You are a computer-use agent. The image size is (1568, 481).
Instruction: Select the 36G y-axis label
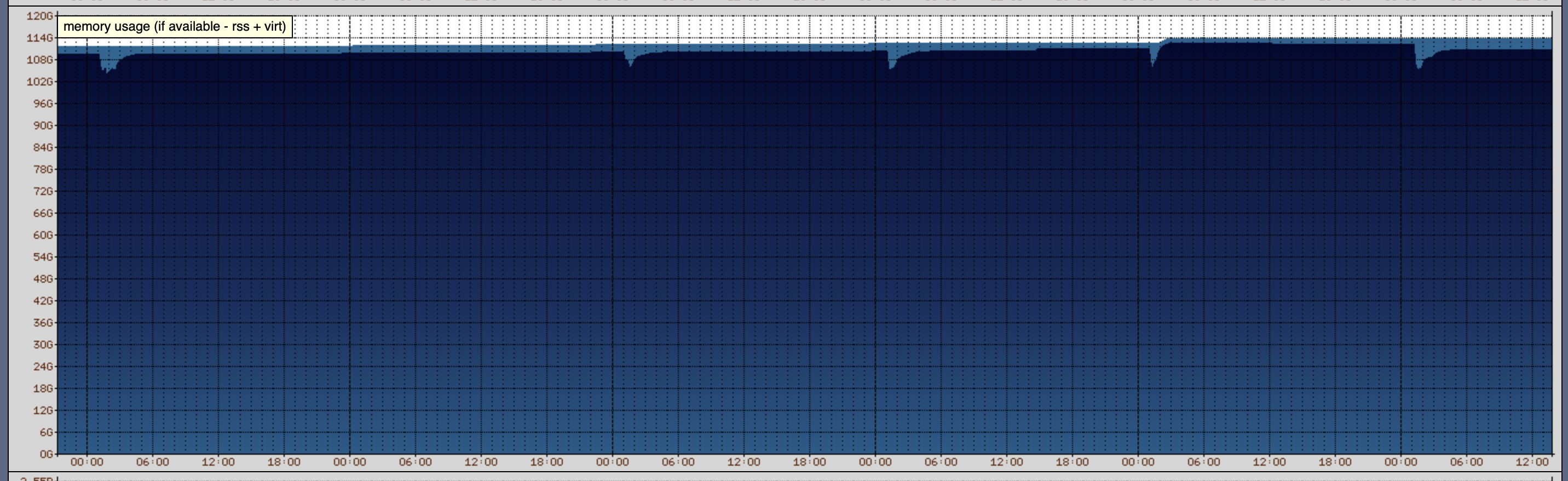(43, 323)
